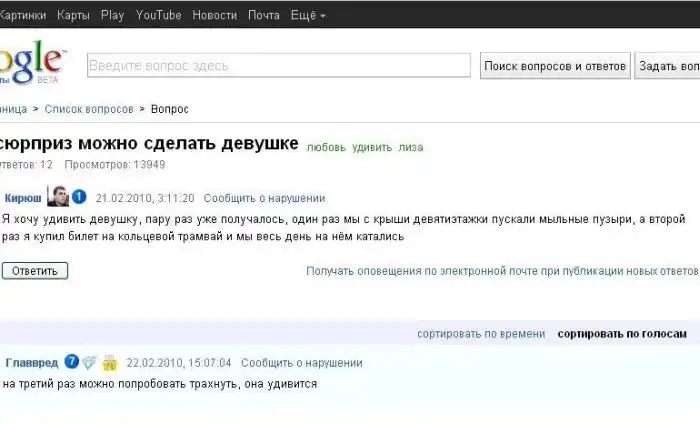Report violation on Кирюш's question
The image size is (700, 424).
pyautogui.click(x=264, y=198)
